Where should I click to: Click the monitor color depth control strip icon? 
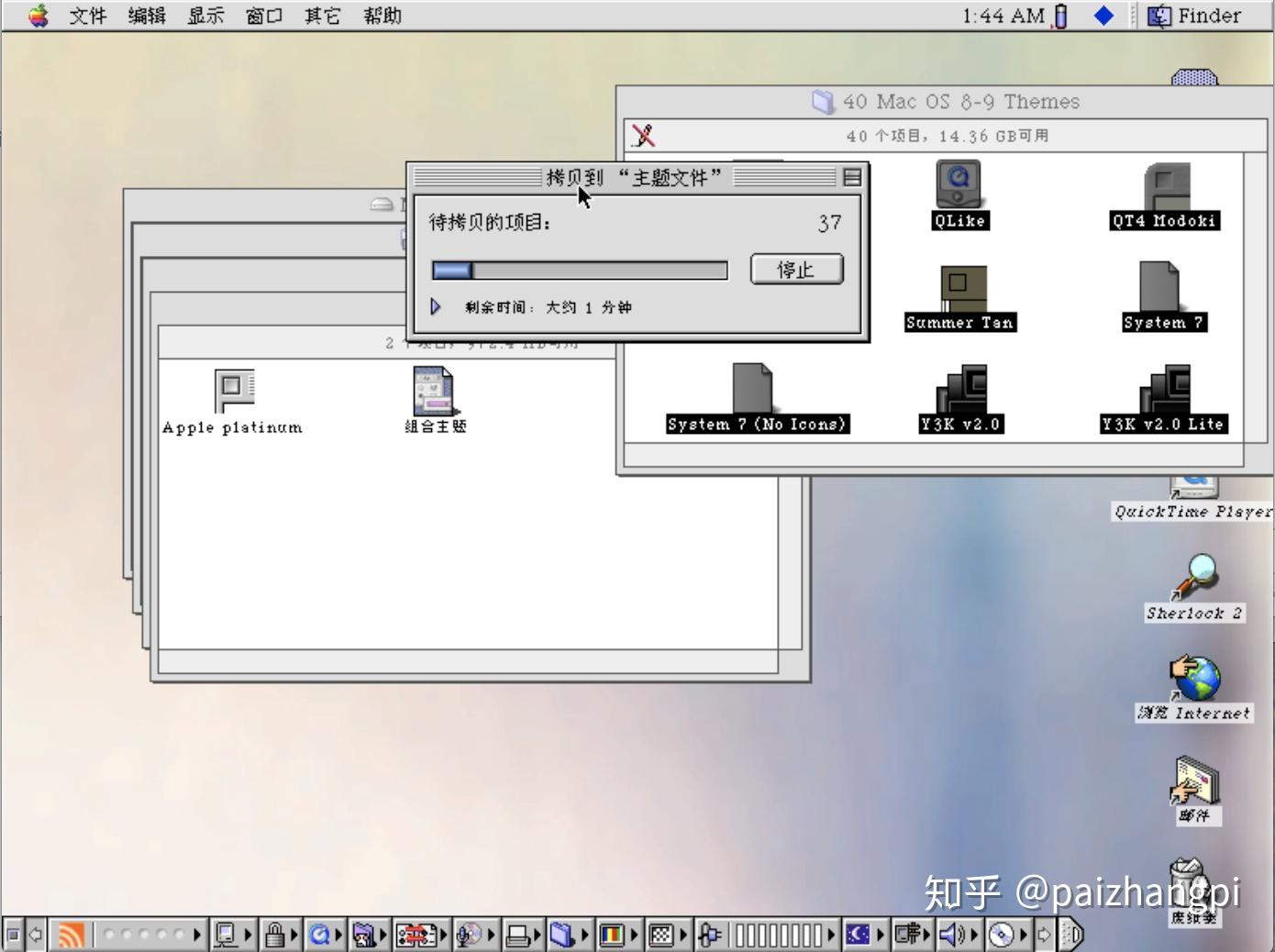[612, 935]
